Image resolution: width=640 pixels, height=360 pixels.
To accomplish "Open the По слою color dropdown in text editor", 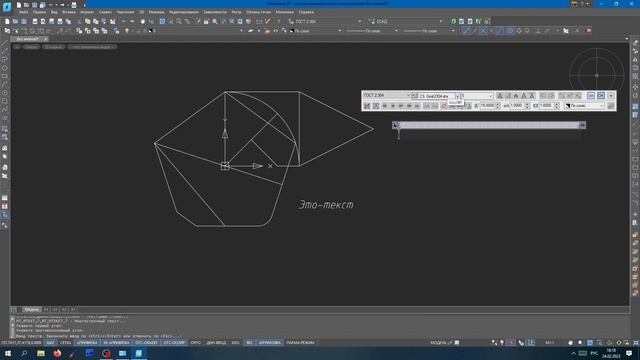I will point(601,106).
